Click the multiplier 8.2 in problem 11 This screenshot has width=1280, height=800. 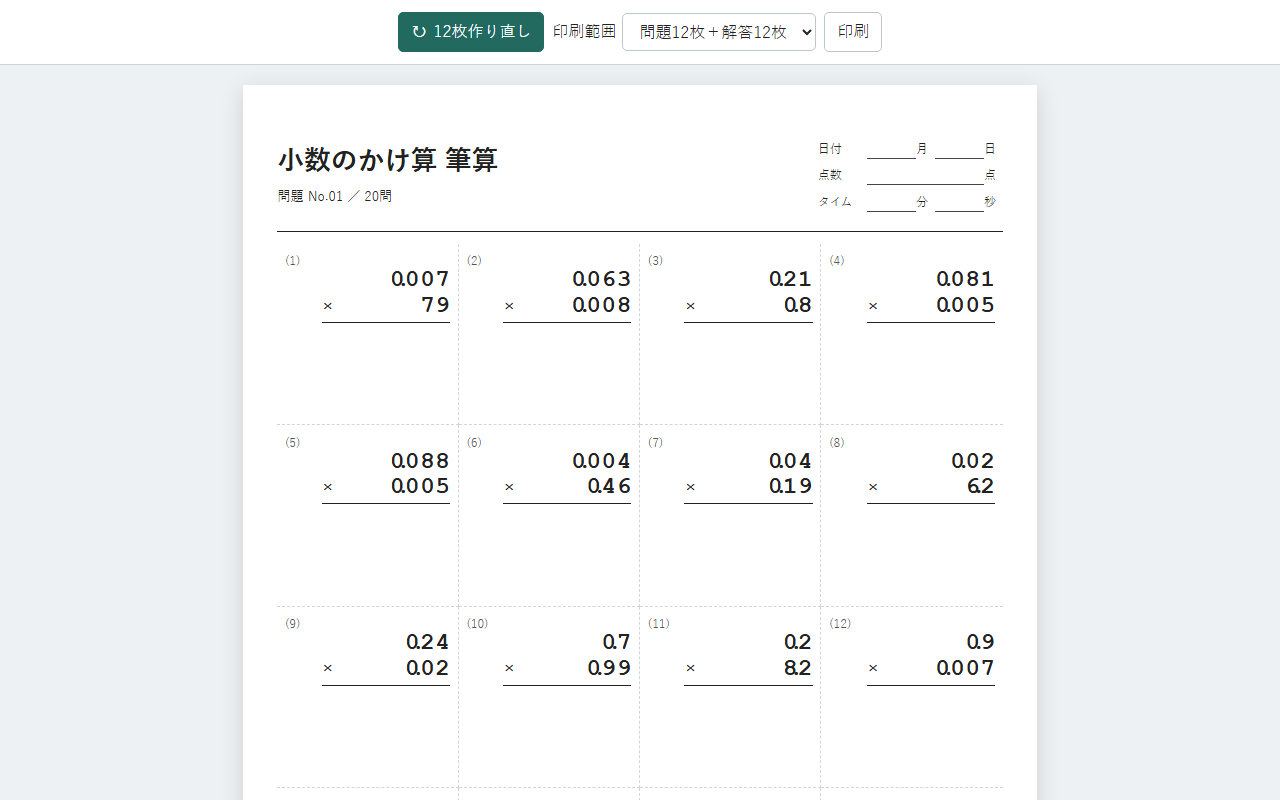tap(798, 668)
